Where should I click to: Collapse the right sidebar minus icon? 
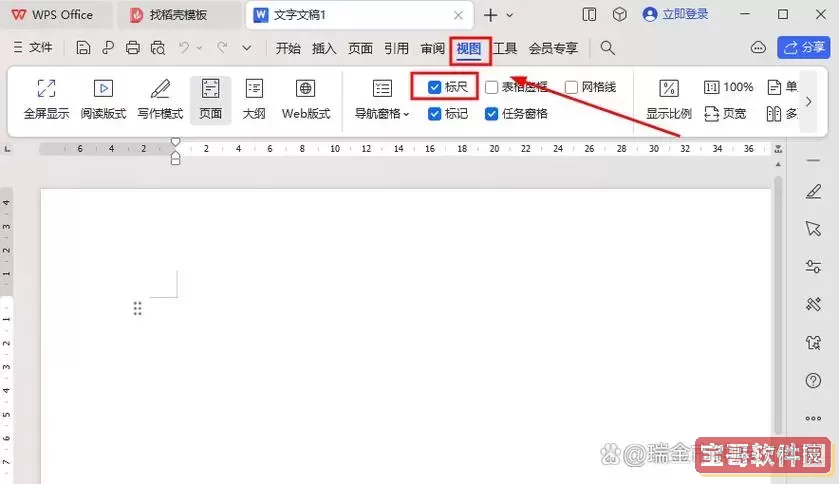[813, 160]
